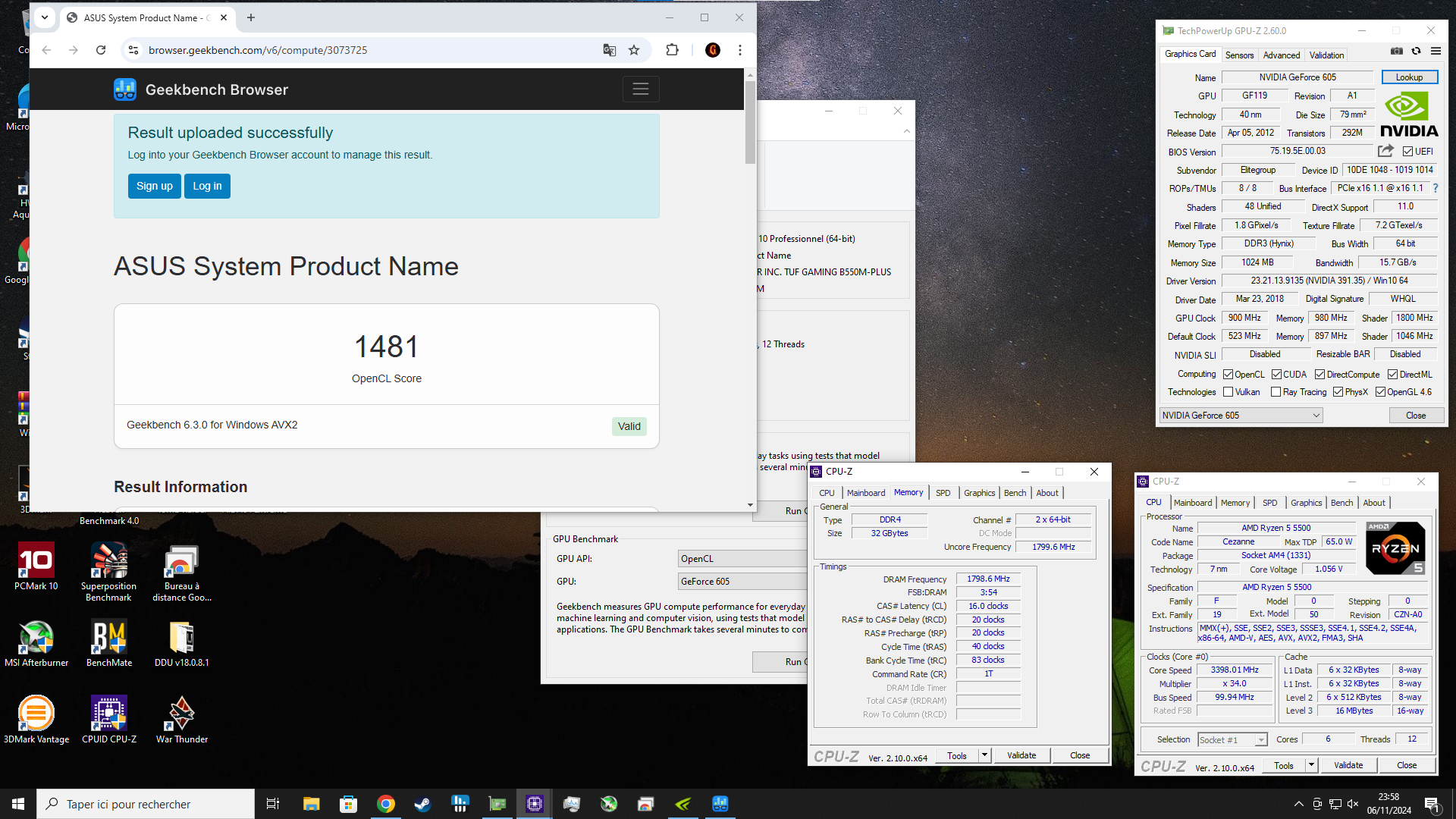Click the Sign up button on Geekbench
The height and width of the screenshot is (819, 1456).
click(x=155, y=186)
